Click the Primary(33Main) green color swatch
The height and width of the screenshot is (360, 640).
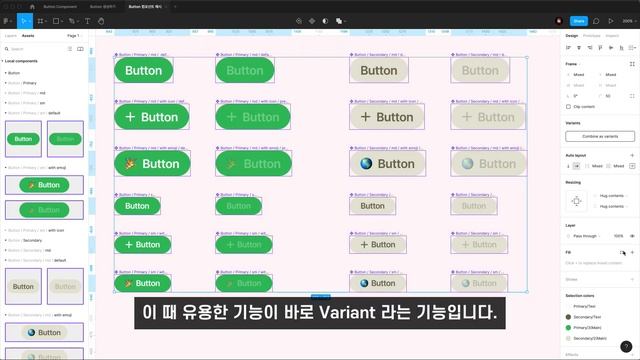coord(568,328)
